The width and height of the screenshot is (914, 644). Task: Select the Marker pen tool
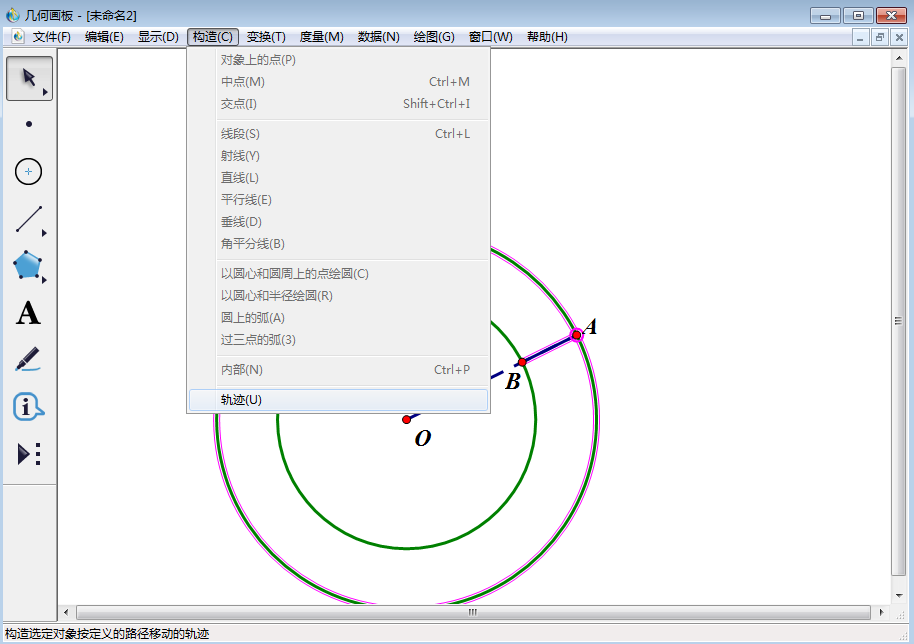(28, 360)
